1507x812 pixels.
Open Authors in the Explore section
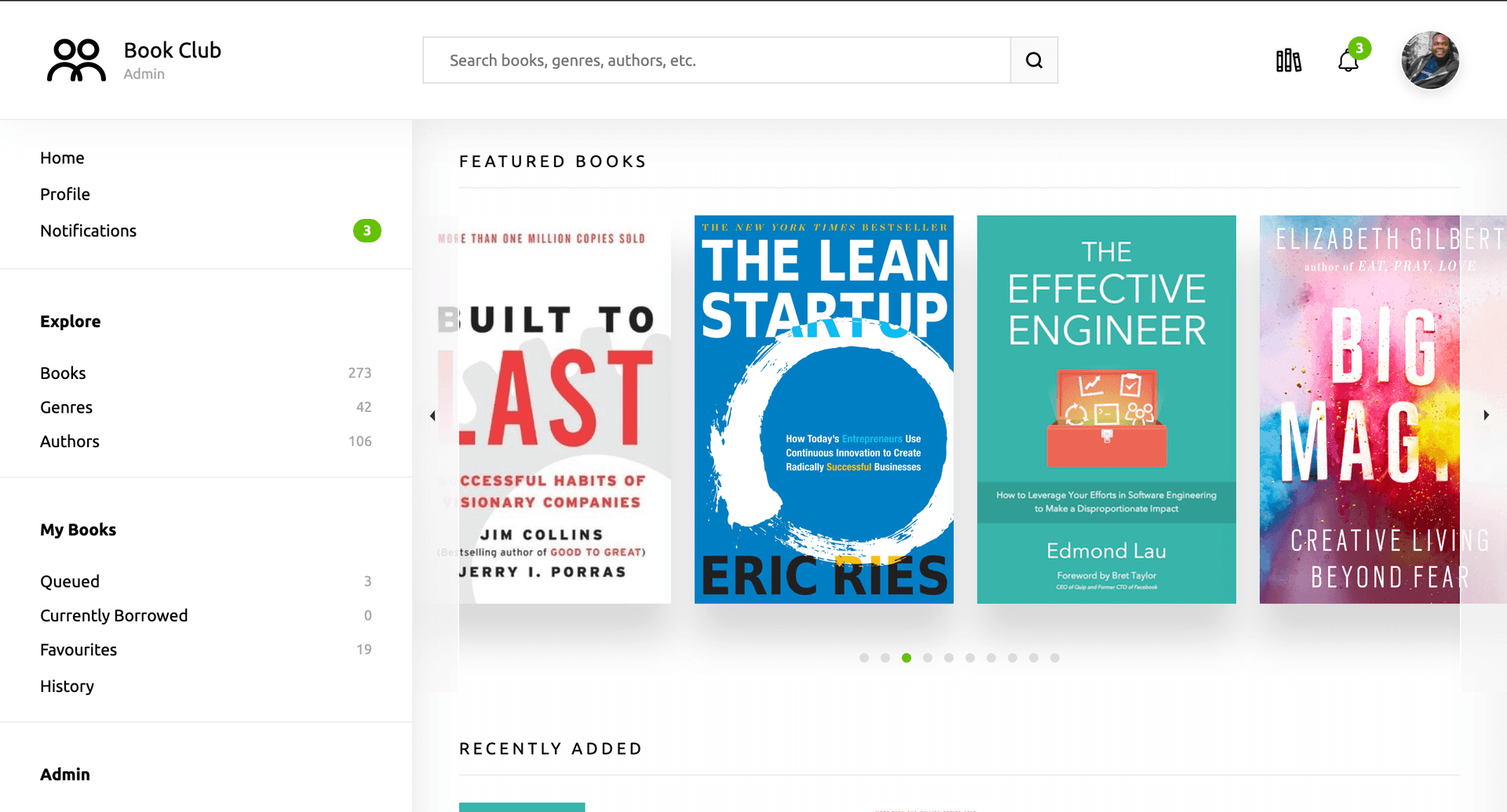tap(70, 442)
